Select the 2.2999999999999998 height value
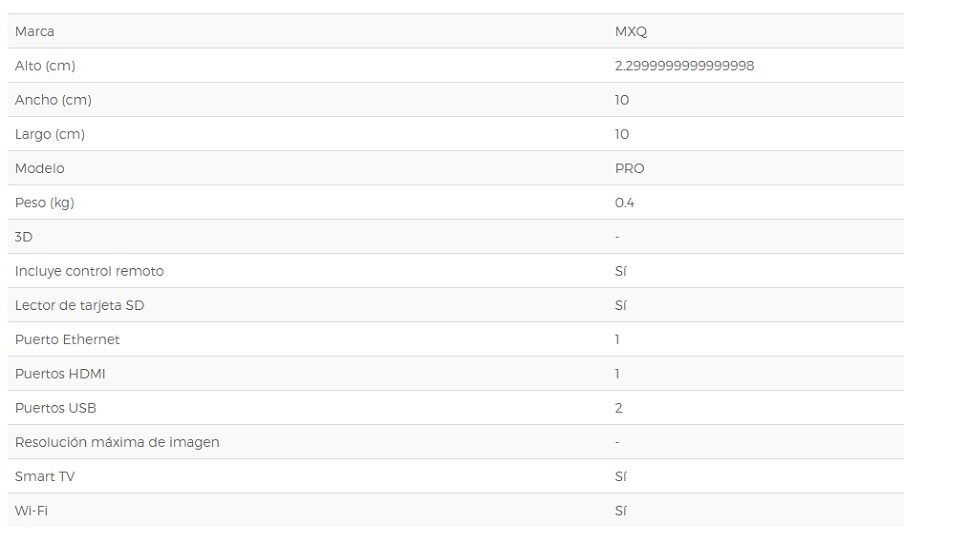960x541 pixels. (x=684, y=65)
